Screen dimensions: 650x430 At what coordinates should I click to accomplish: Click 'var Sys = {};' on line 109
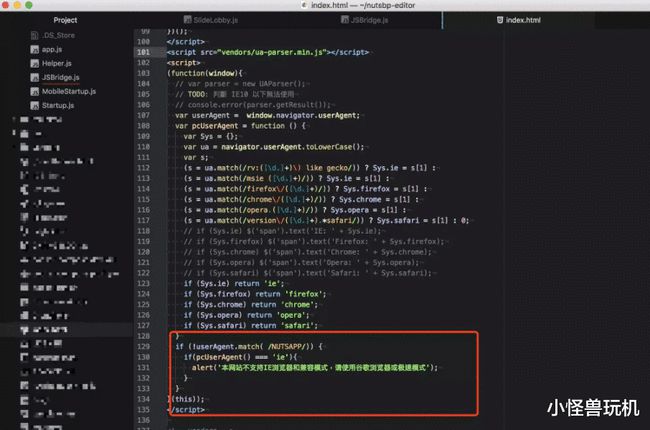pyautogui.click(x=211, y=136)
